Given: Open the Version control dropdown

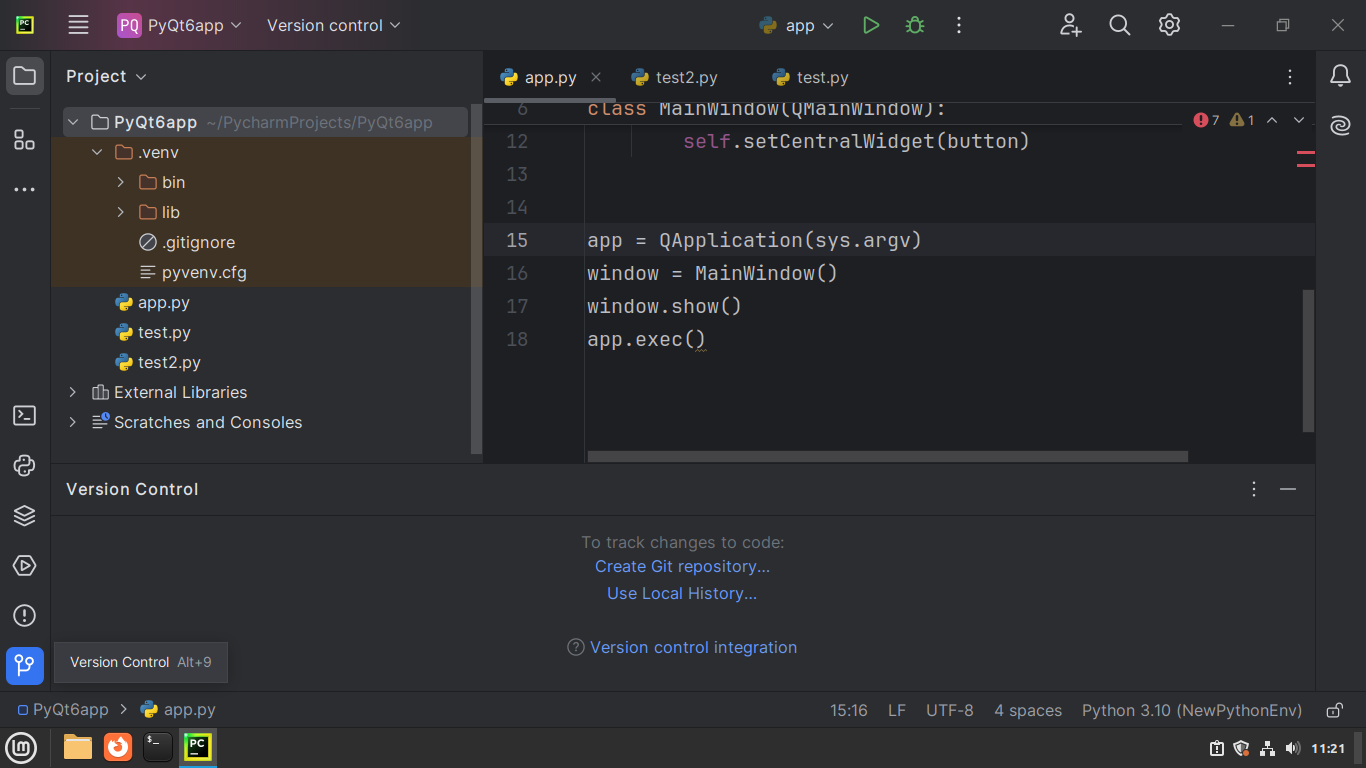Looking at the screenshot, I should 334,25.
